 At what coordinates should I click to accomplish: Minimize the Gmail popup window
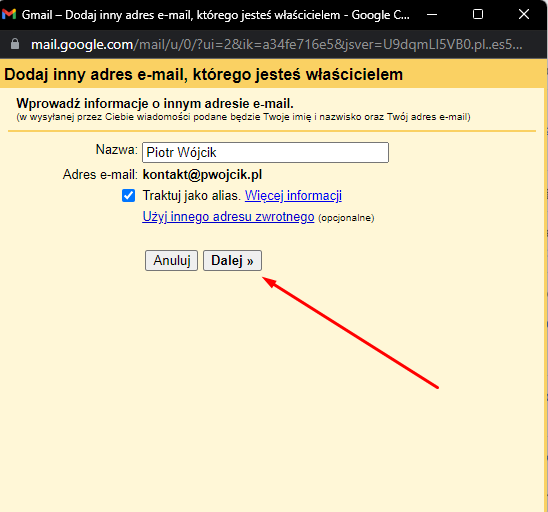(432, 14)
